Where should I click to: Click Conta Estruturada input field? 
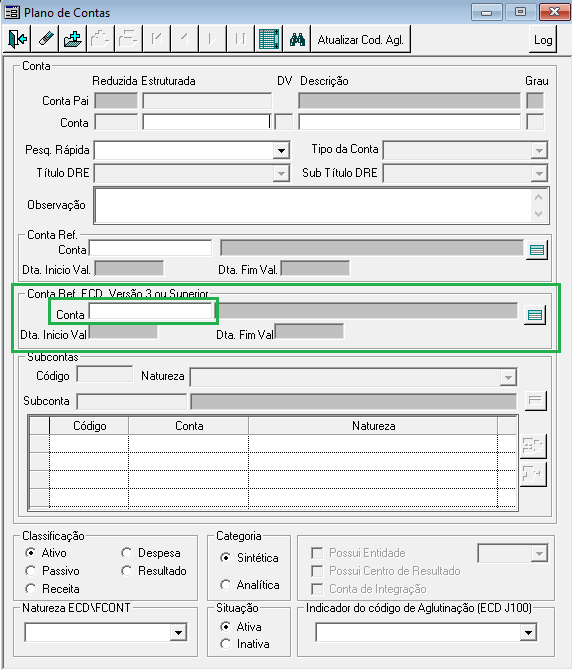tap(207, 122)
